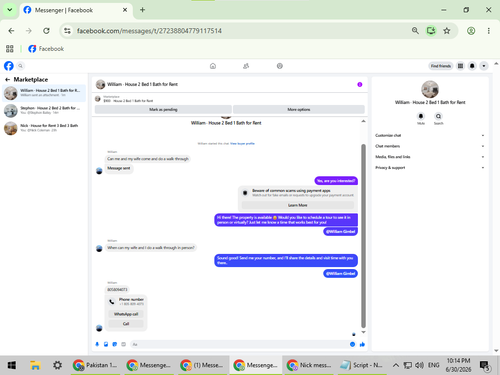
Task: Open the Script Notepad taskbar window
Action: (x=362, y=365)
